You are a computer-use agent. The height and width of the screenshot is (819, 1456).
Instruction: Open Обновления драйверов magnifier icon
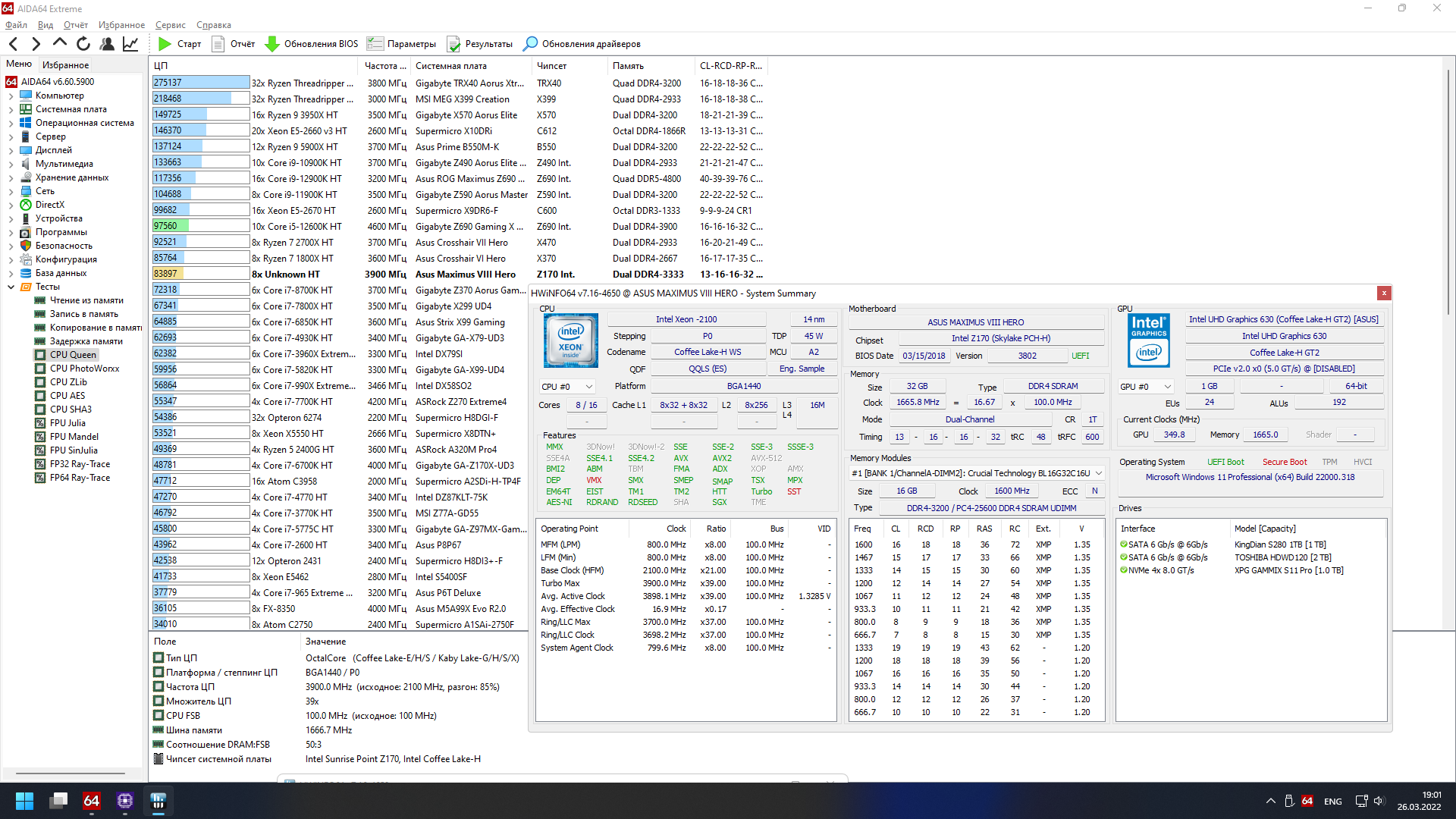pyautogui.click(x=531, y=44)
